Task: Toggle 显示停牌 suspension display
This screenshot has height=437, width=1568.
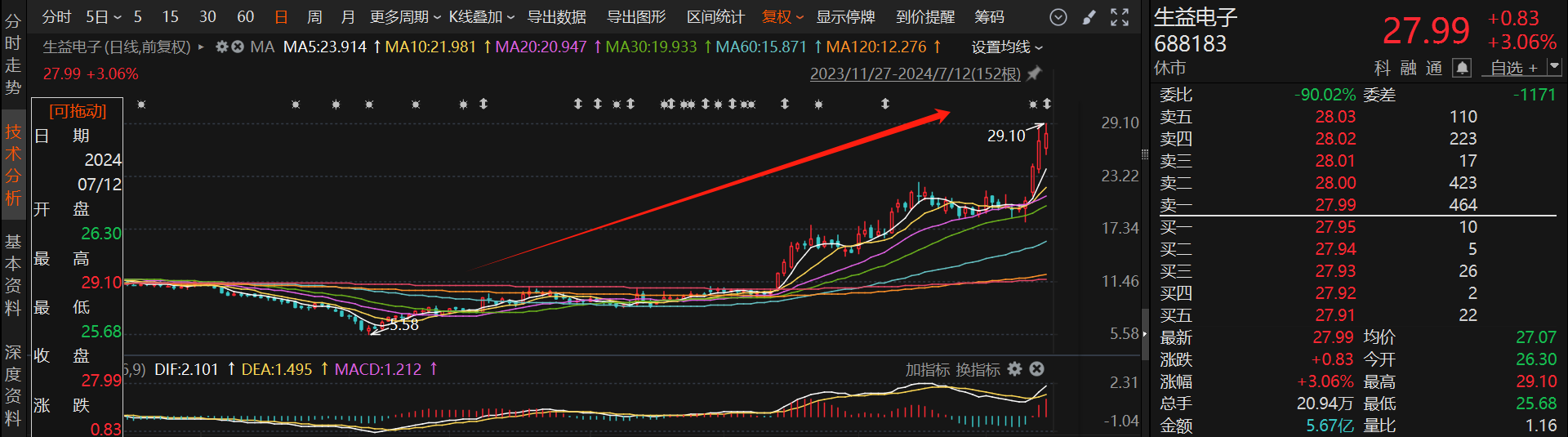Action: [846, 17]
